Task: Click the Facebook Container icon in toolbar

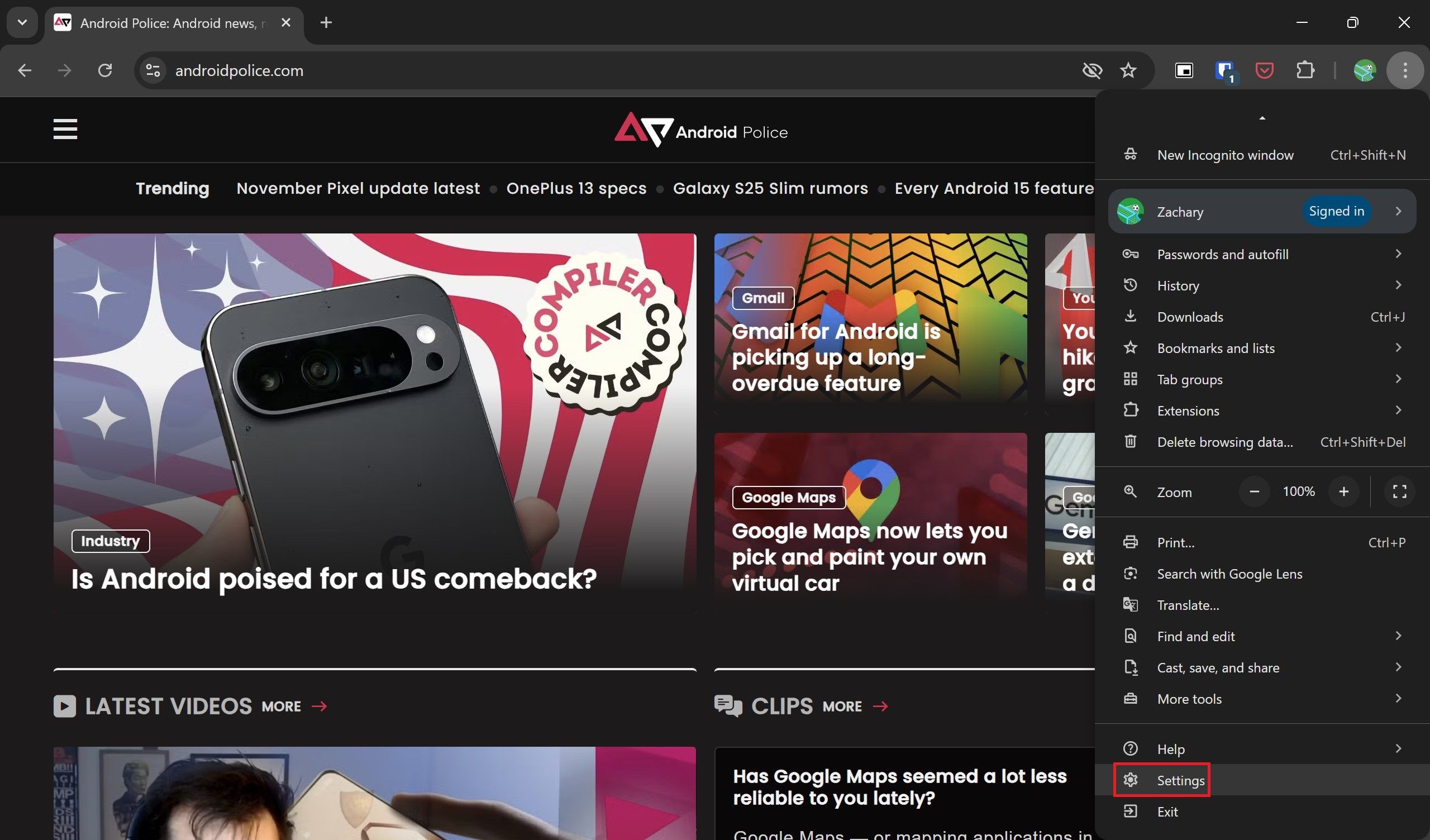Action: click(x=1227, y=70)
